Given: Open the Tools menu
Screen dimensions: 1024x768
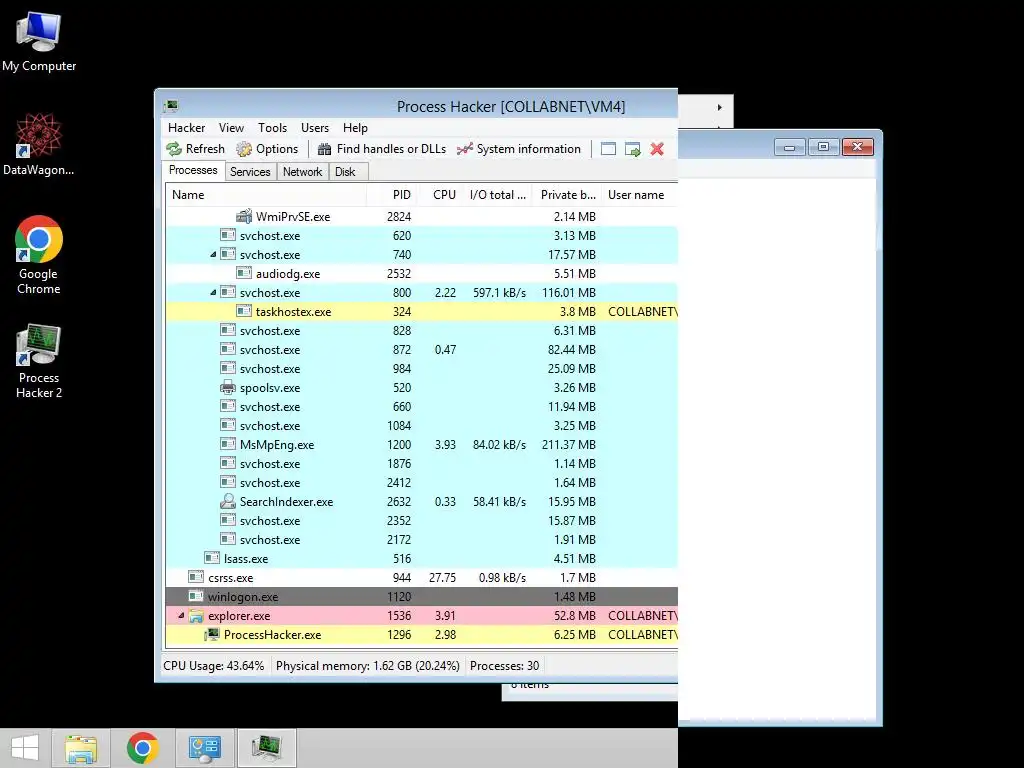Looking at the screenshot, I should click(x=272, y=128).
